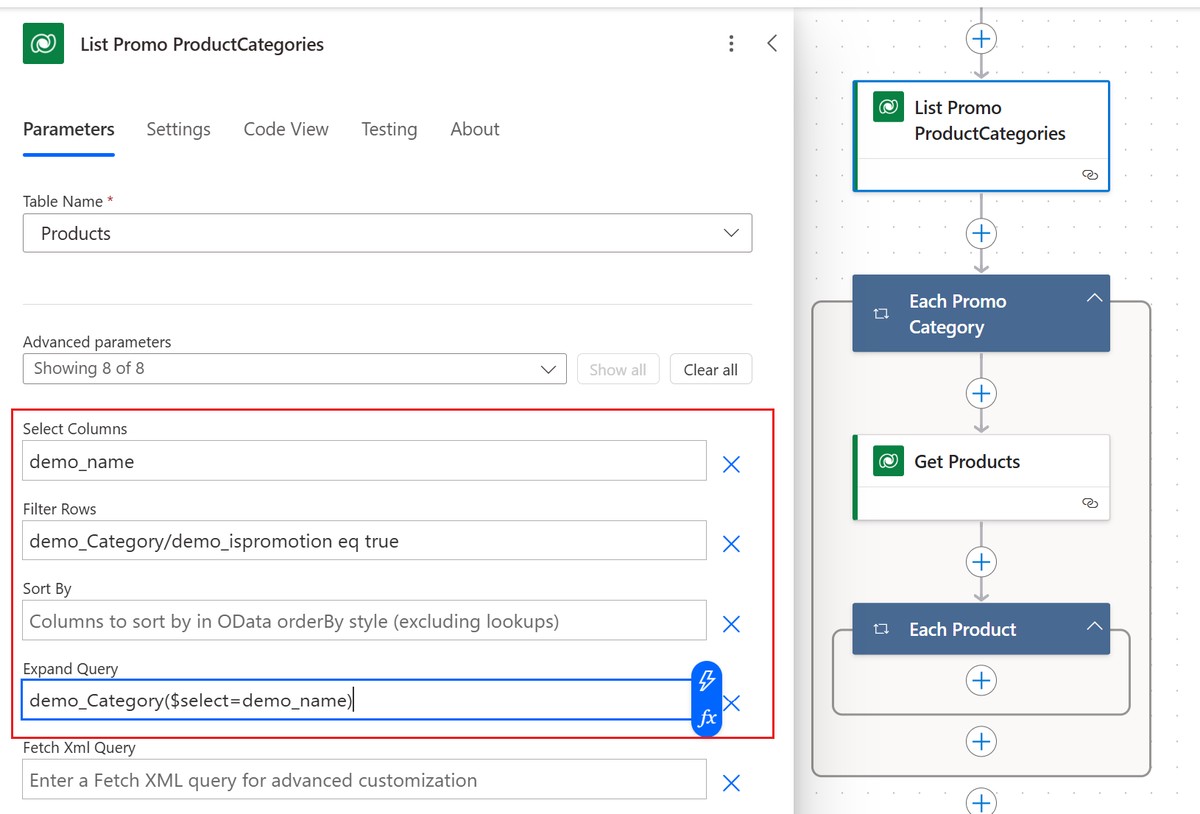
Task: Collapse the Each Promo Category loop
Action: [1094, 298]
